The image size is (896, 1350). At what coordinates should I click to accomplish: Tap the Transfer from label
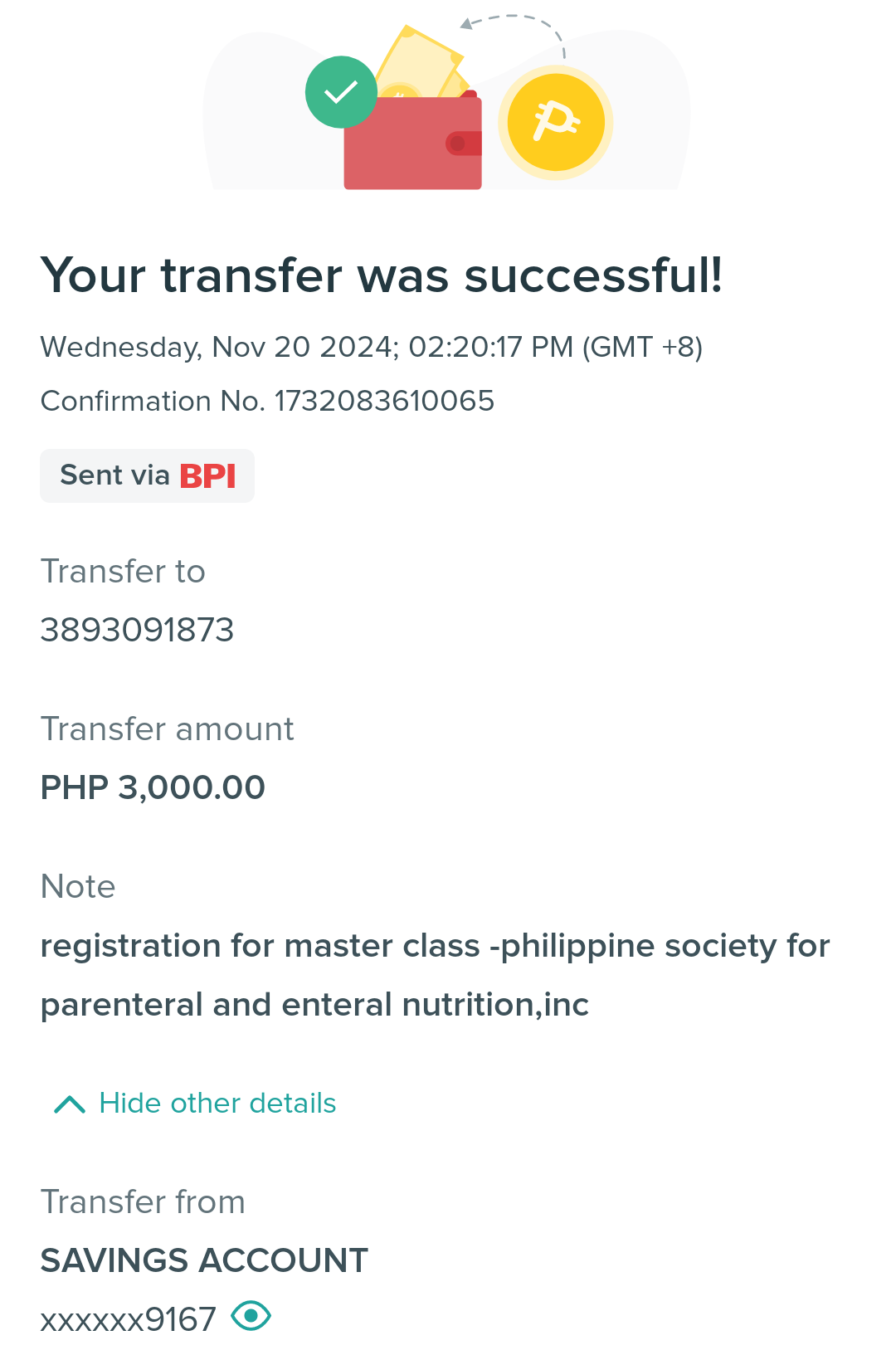[143, 1202]
